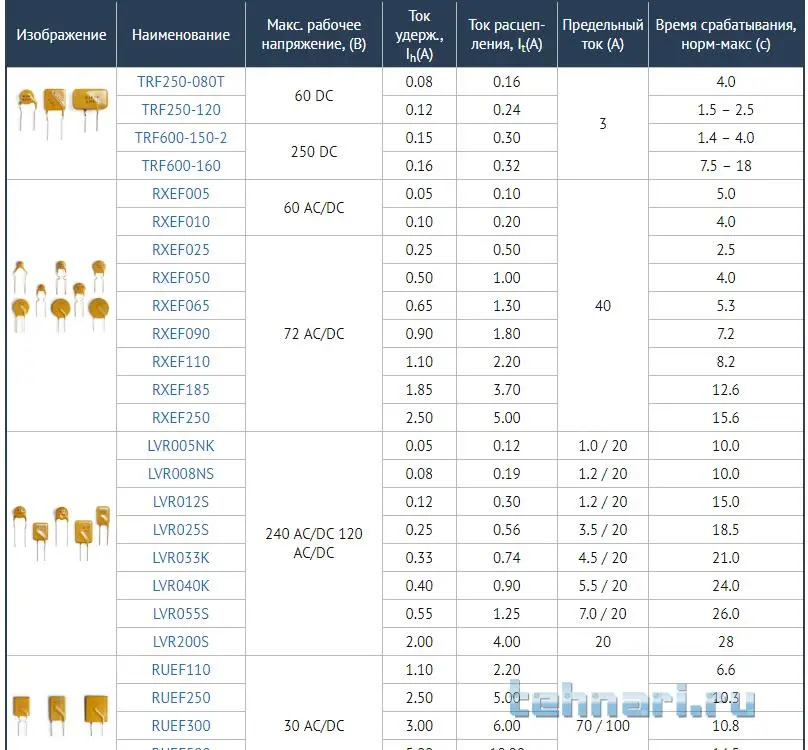Open the LVR033K product link
Image resolution: width=808 pixels, height=750 pixels.
click(181, 558)
